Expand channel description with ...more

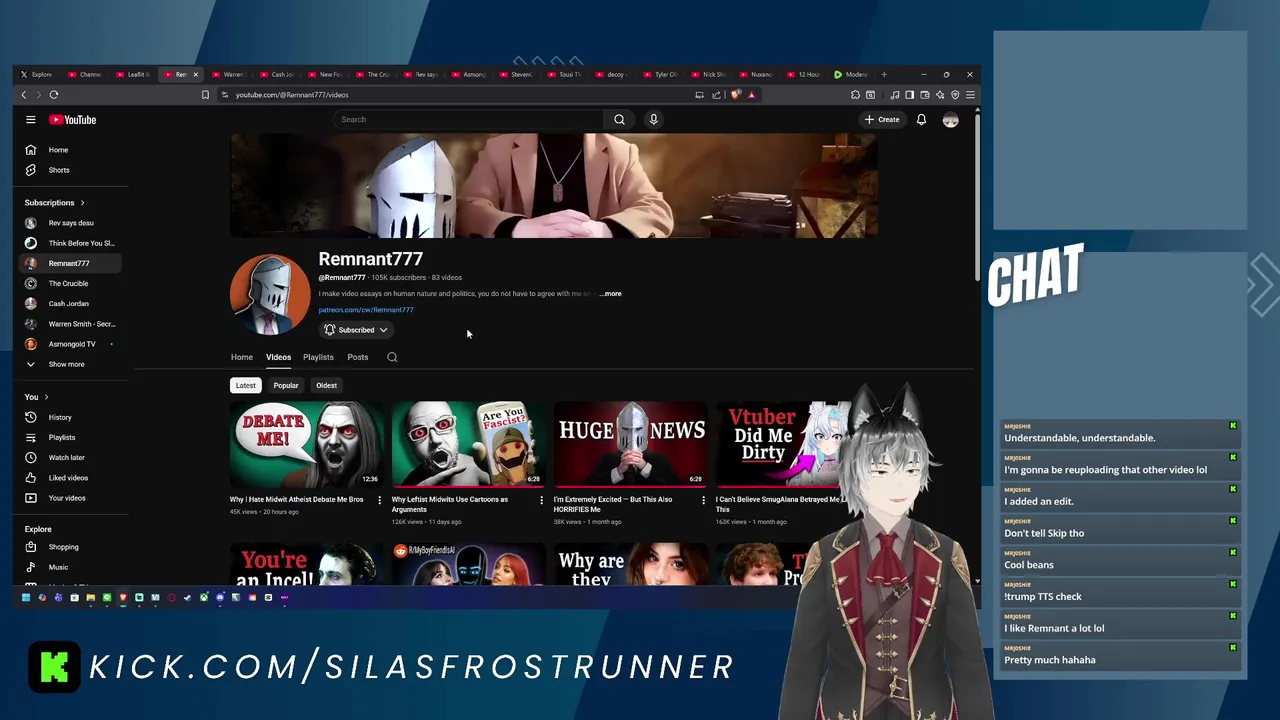(611, 294)
